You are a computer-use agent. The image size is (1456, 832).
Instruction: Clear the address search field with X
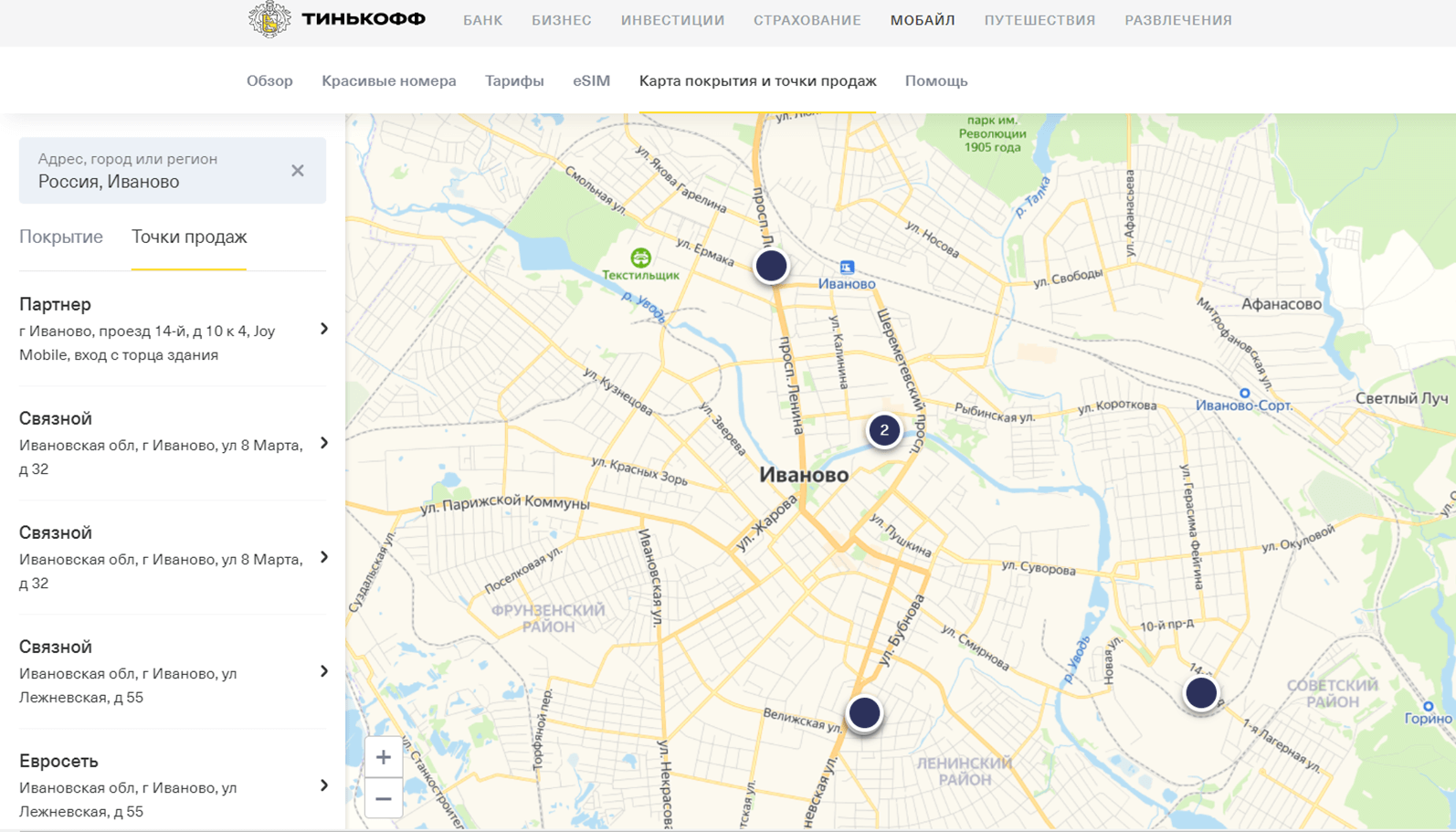tap(298, 171)
